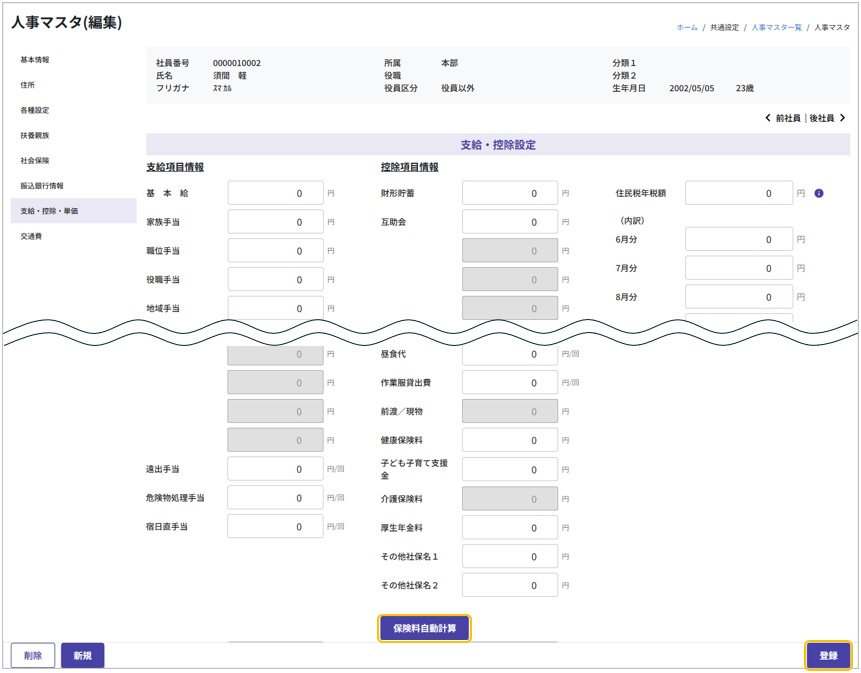Click the info icon beside 住民税年税額
The image size is (861, 673).
pos(819,193)
